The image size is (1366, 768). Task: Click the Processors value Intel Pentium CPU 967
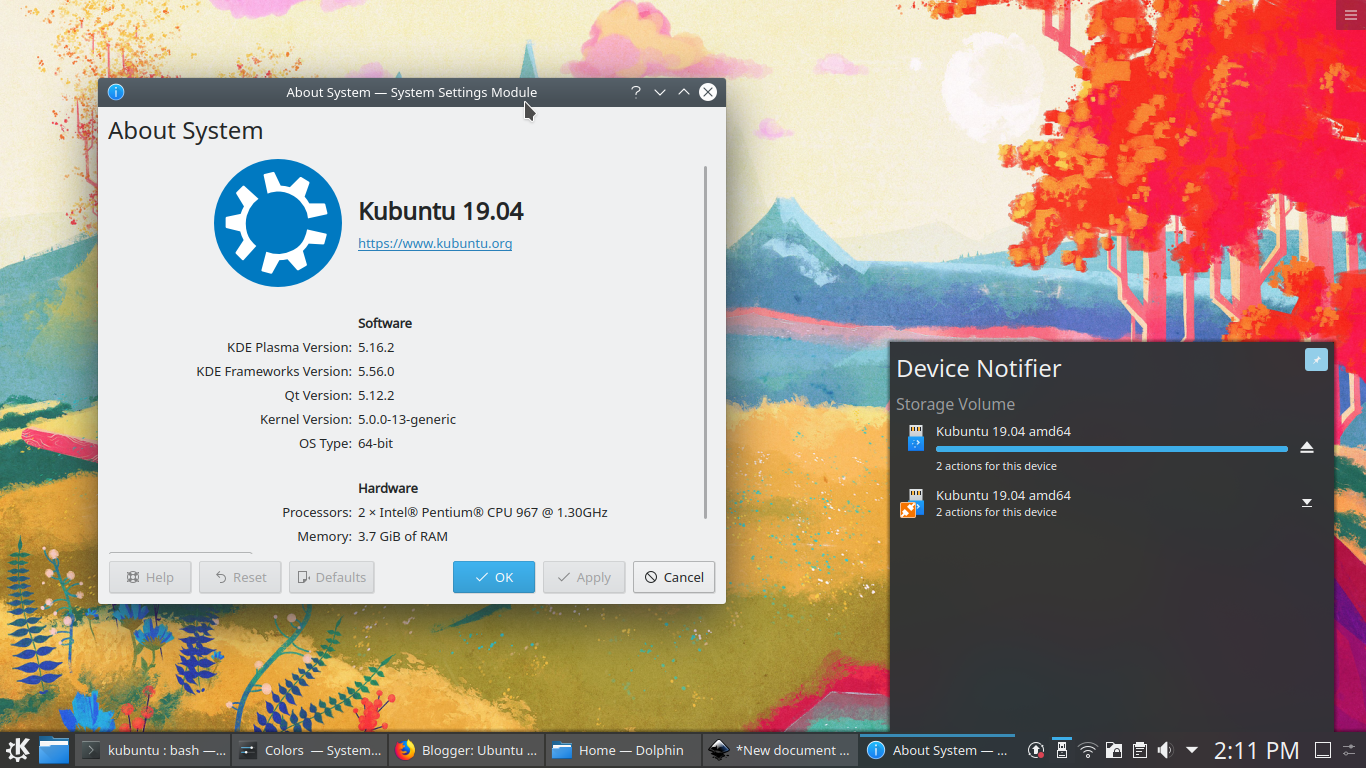[x=483, y=512]
